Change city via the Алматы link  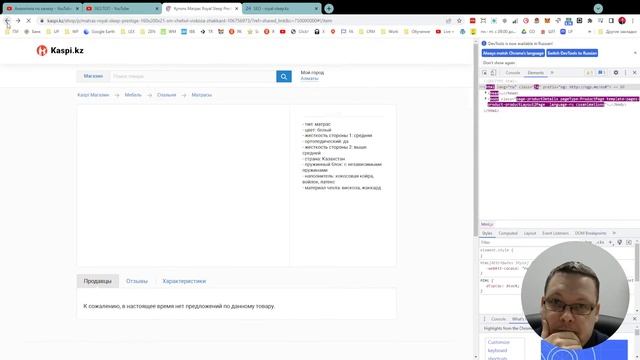309,78
